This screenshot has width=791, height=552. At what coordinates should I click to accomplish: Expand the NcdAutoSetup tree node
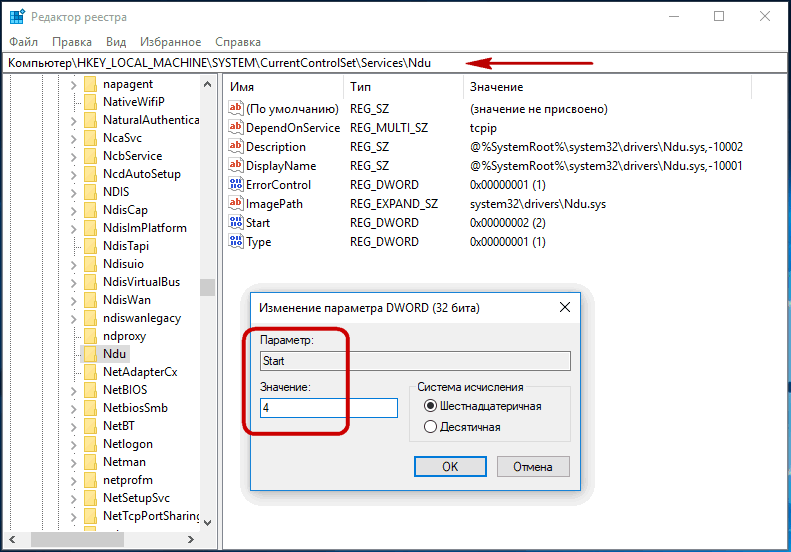tap(74, 175)
